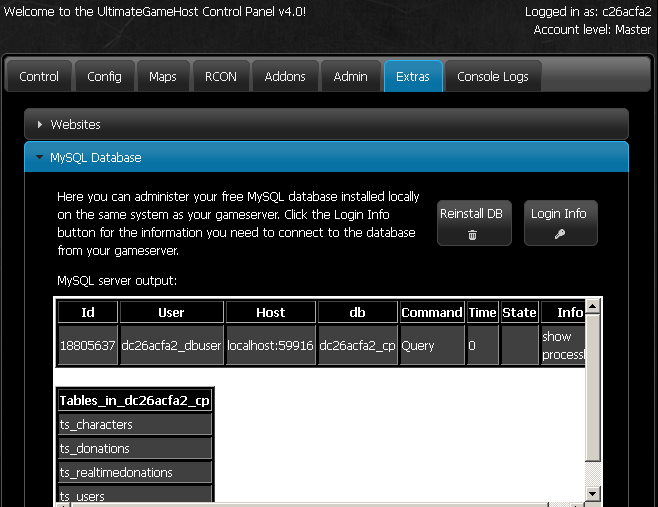Image resolution: width=658 pixels, height=507 pixels.
Task: Click the Logged in as c26acfa2 text
Action: pos(588,11)
